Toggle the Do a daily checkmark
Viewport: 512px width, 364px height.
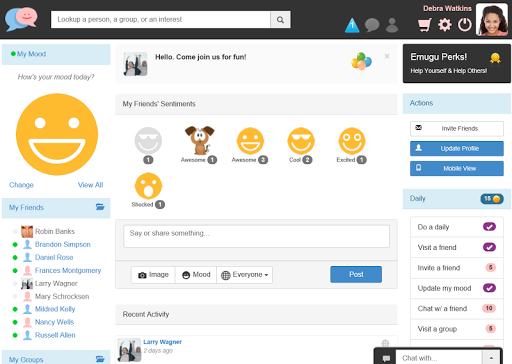(489, 227)
